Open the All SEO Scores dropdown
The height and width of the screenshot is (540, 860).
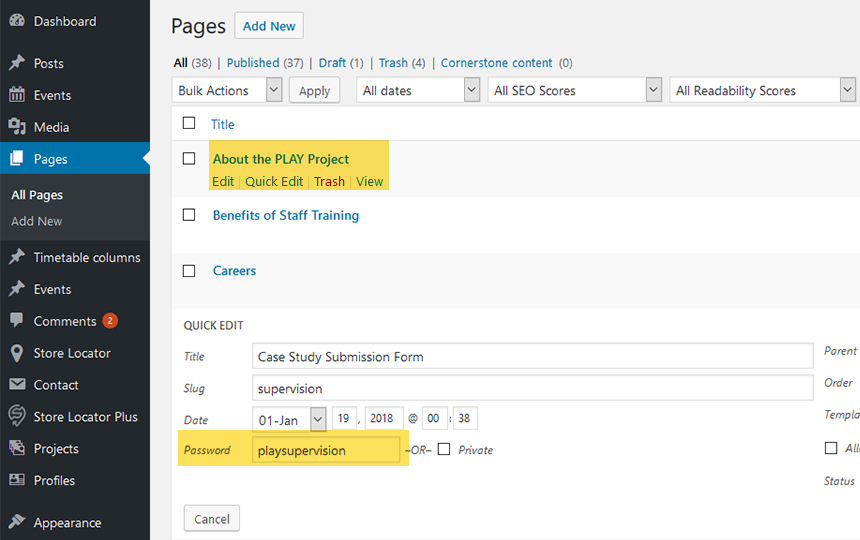point(575,90)
